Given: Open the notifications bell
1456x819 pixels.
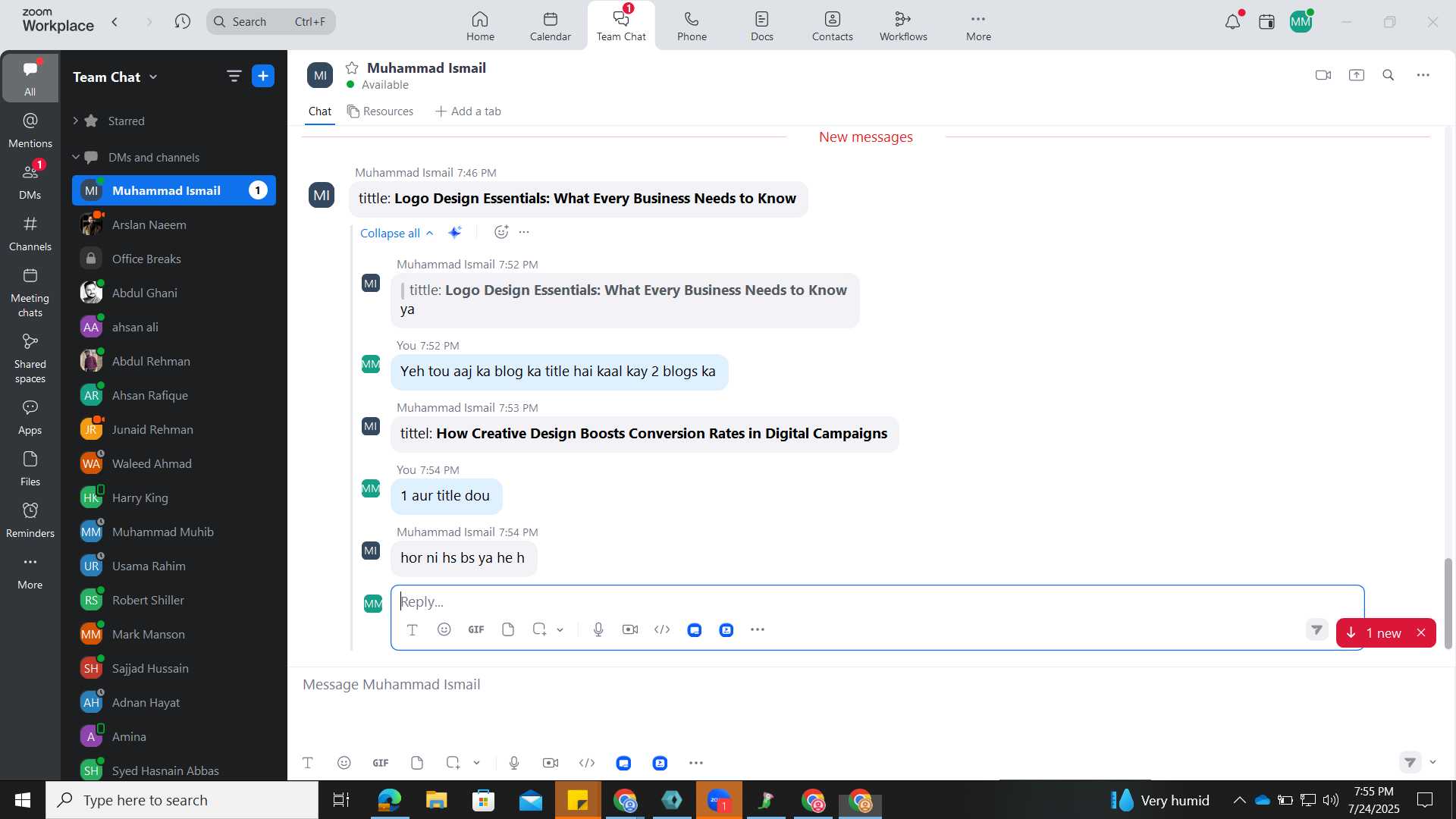Looking at the screenshot, I should (x=1233, y=22).
